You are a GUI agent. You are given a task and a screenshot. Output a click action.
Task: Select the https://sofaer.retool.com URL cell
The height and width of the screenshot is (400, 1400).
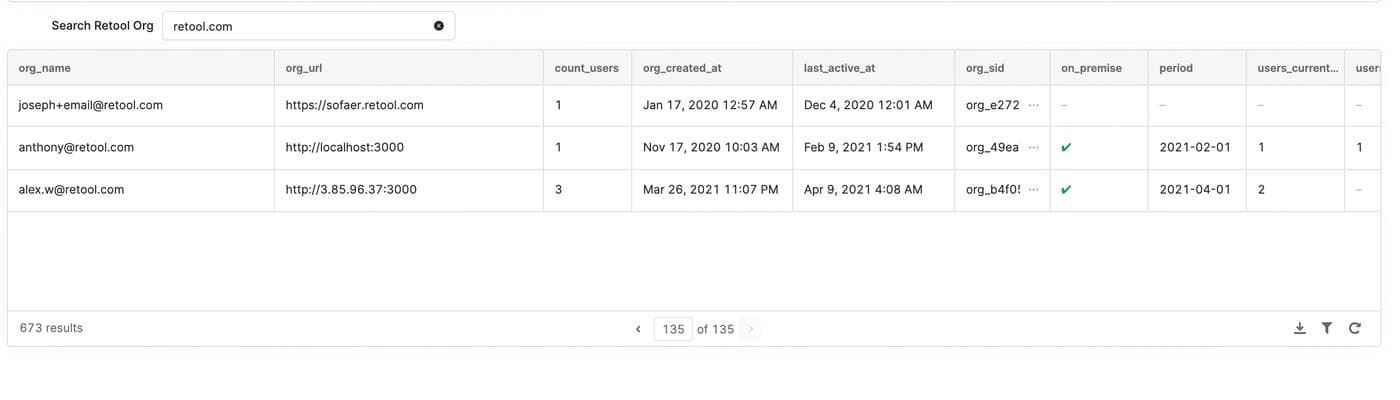(354, 105)
